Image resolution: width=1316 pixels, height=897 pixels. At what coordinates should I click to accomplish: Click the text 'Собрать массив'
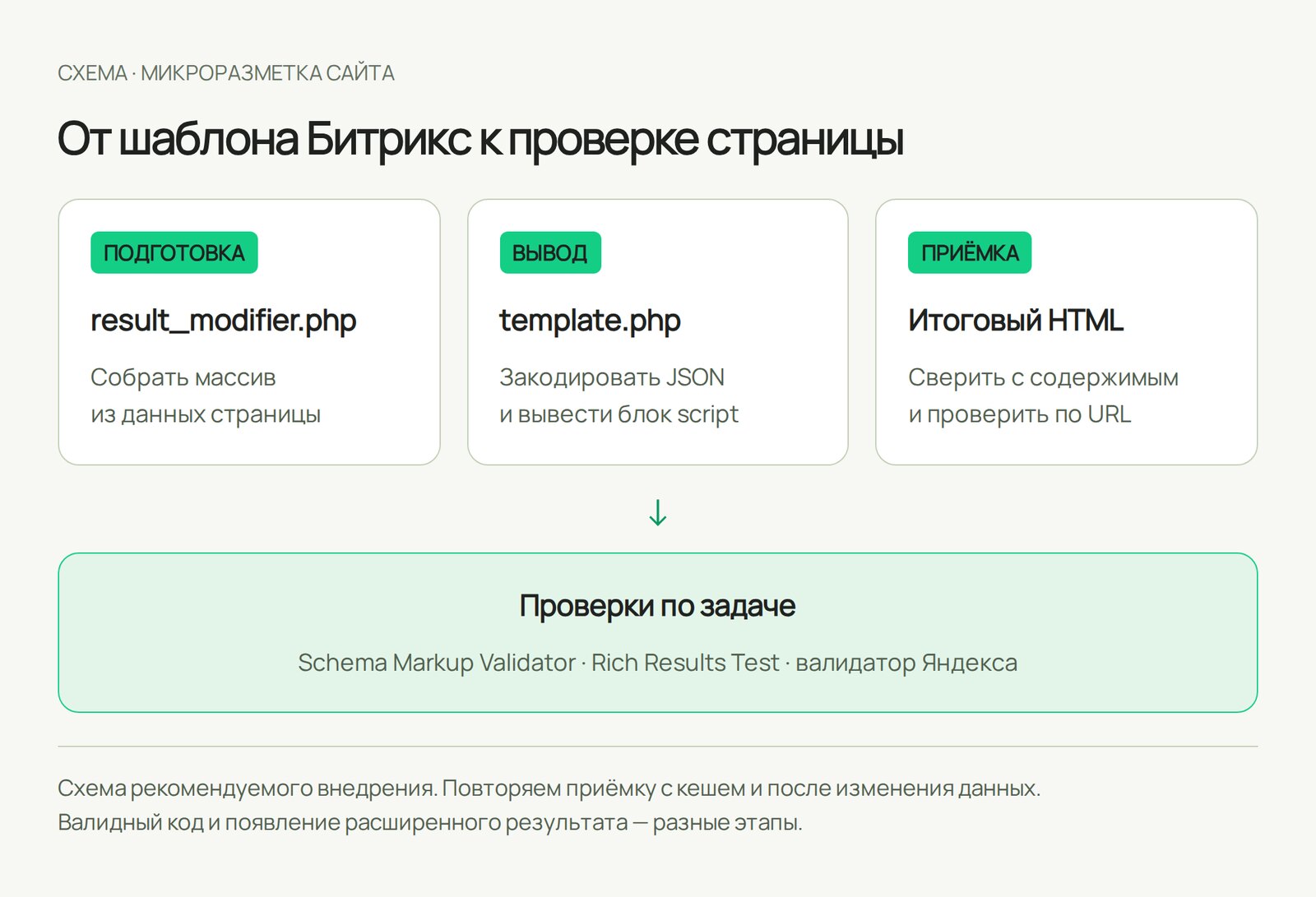click(183, 377)
